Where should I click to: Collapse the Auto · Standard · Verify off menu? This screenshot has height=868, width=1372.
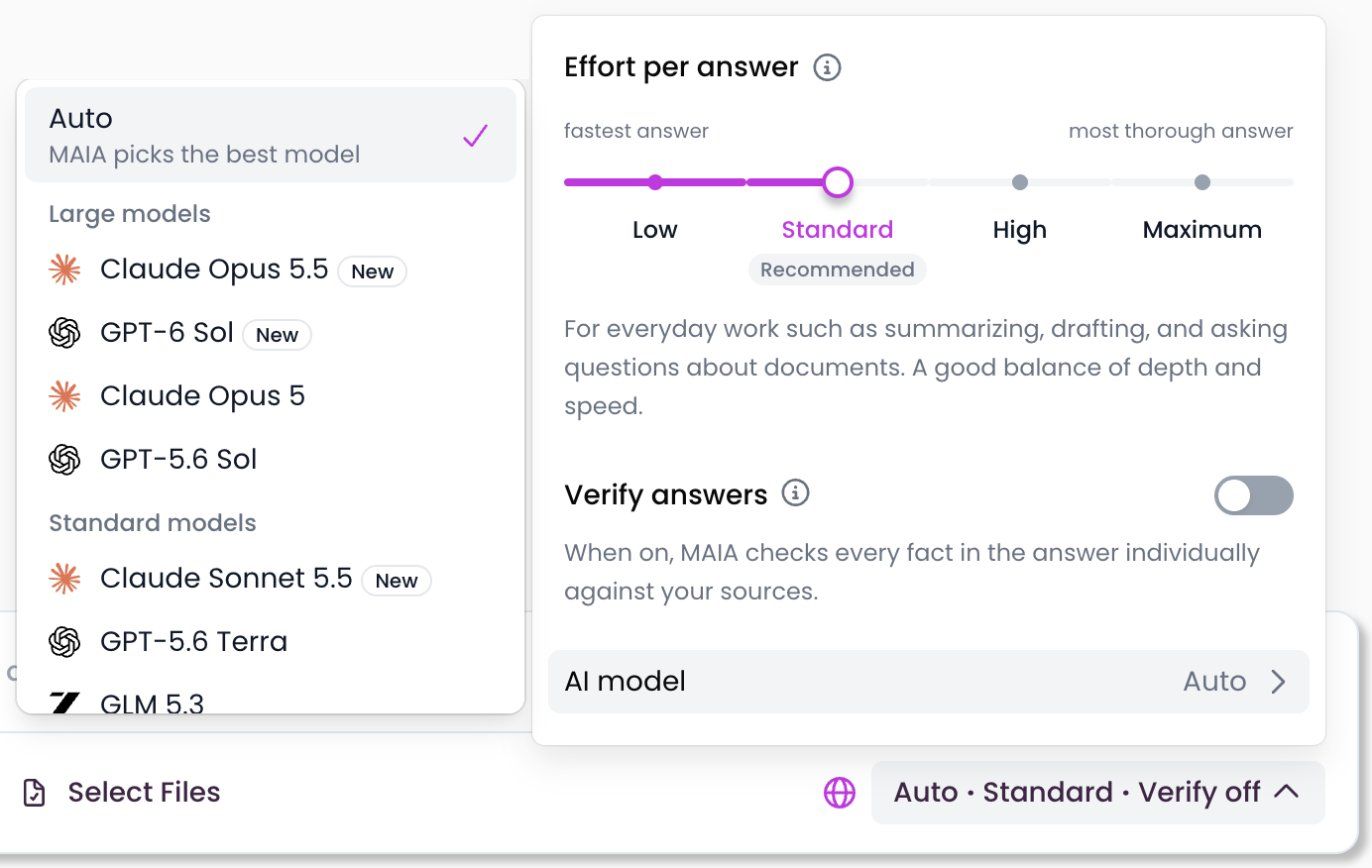pos(1098,793)
